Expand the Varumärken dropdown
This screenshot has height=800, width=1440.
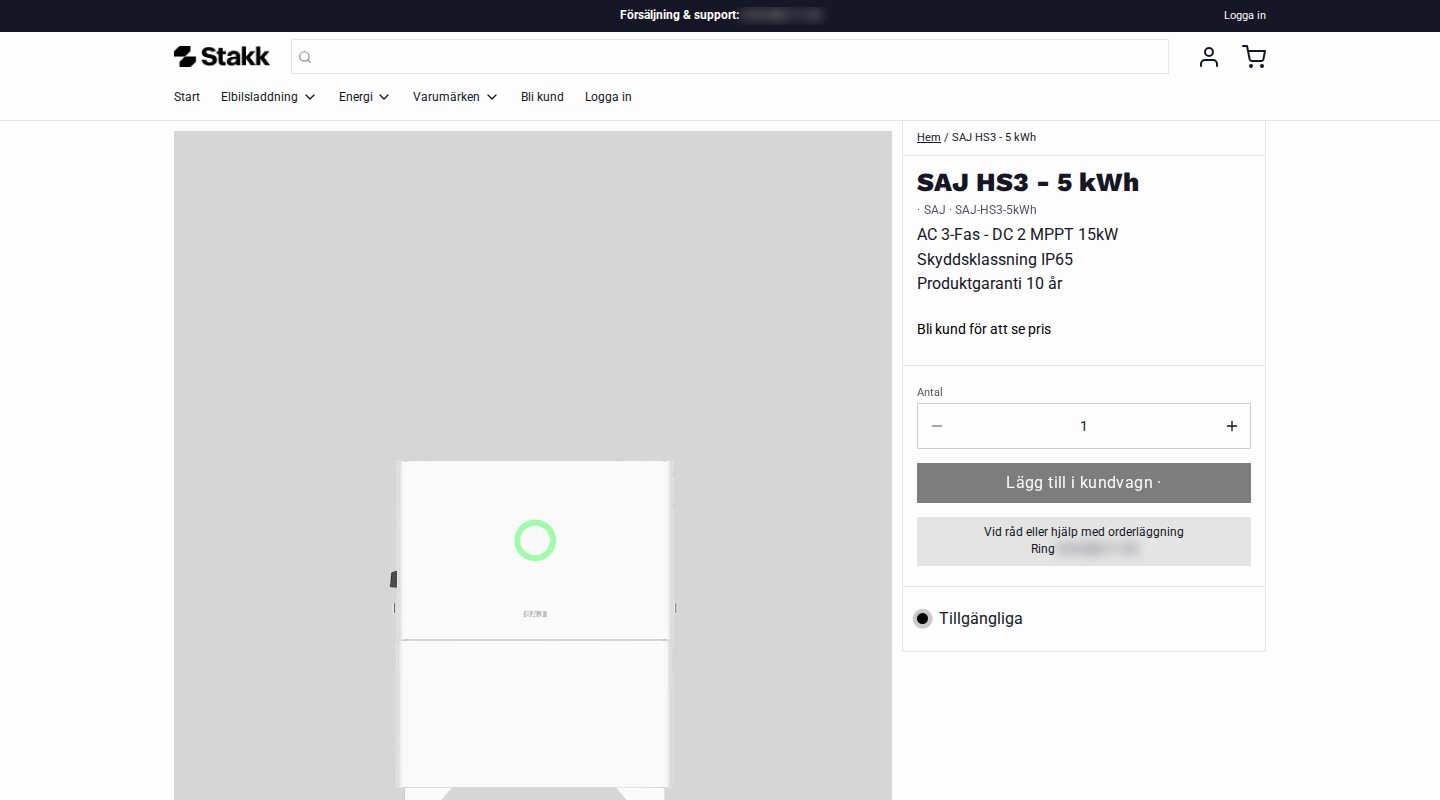pyautogui.click(x=455, y=97)
